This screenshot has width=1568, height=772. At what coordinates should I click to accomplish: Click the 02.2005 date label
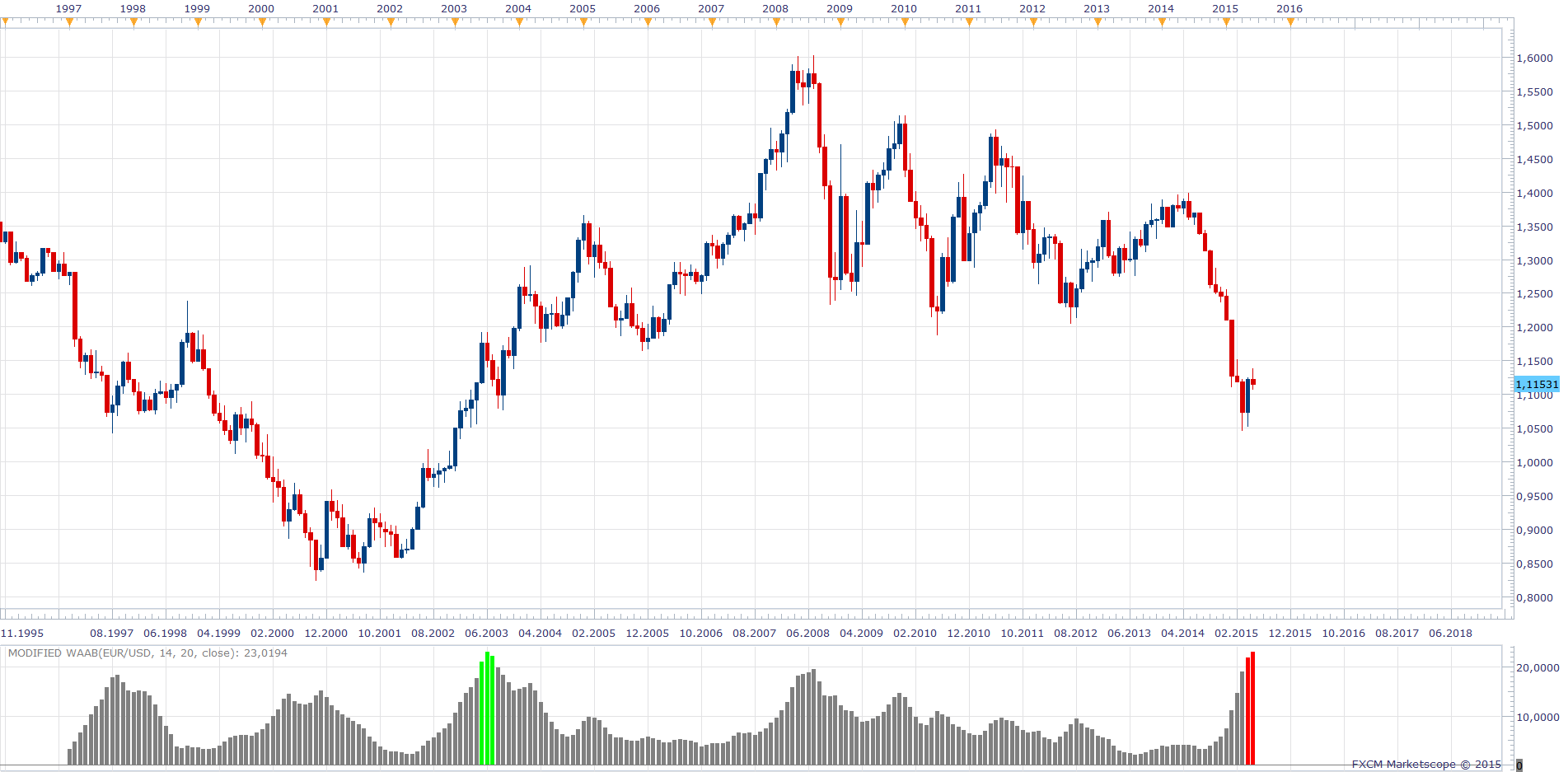pyautogui.click(x=594, y=634)
